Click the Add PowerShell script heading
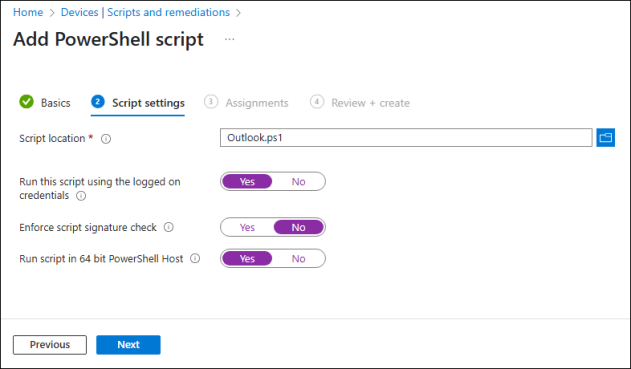The image size is (631, 369). [x=108, y=39]
